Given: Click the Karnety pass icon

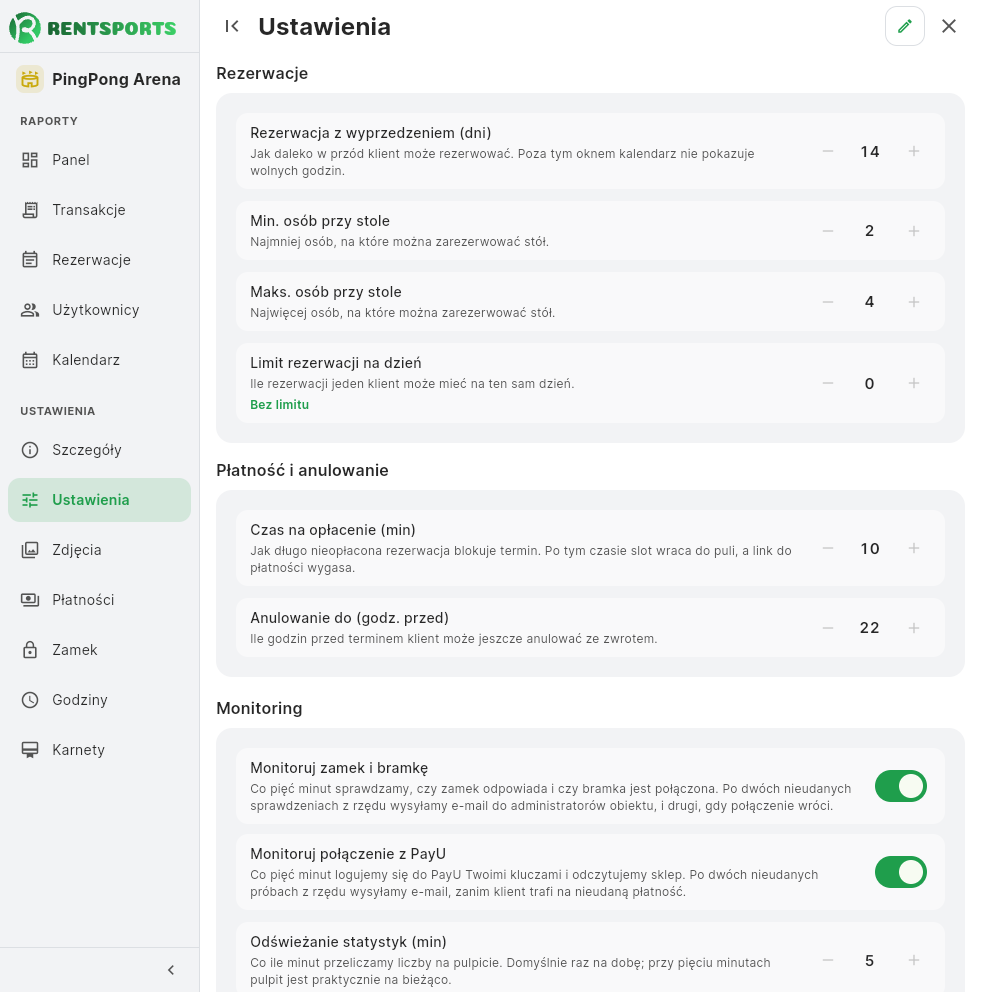Looking at the screenshot, I should (x=30, y=750).
